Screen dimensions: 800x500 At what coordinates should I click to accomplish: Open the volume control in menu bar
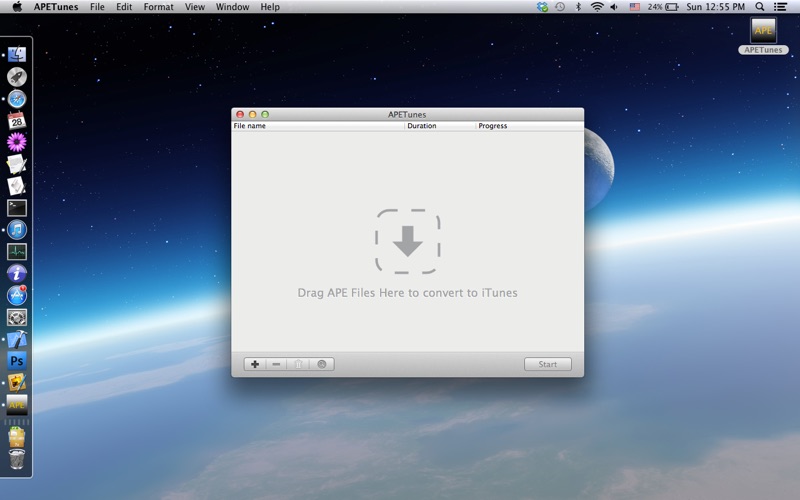coord(615,7)
